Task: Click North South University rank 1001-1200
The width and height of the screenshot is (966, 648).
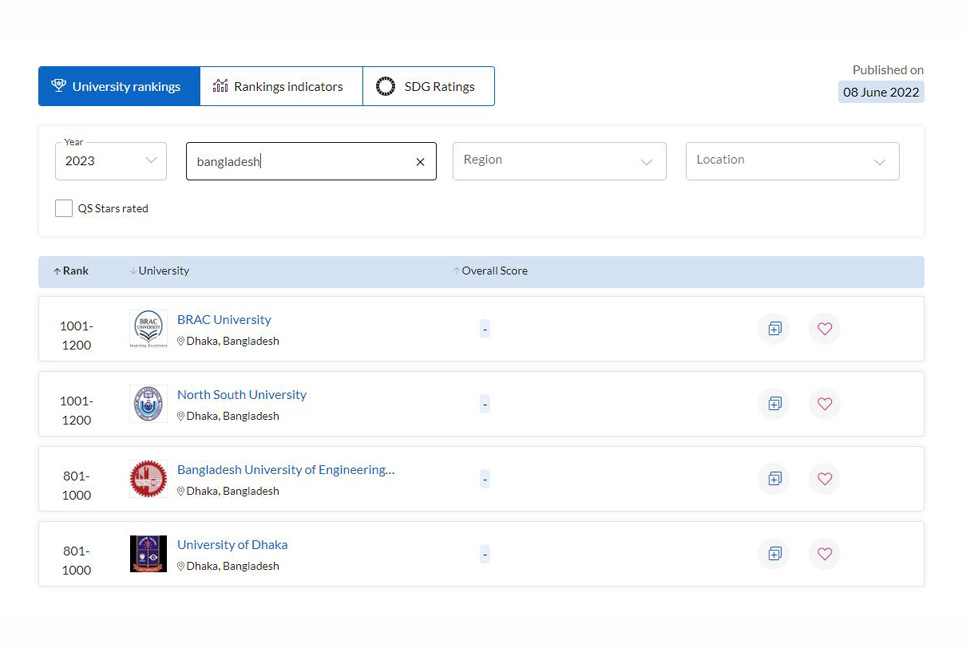Action: tap(76, 411)
